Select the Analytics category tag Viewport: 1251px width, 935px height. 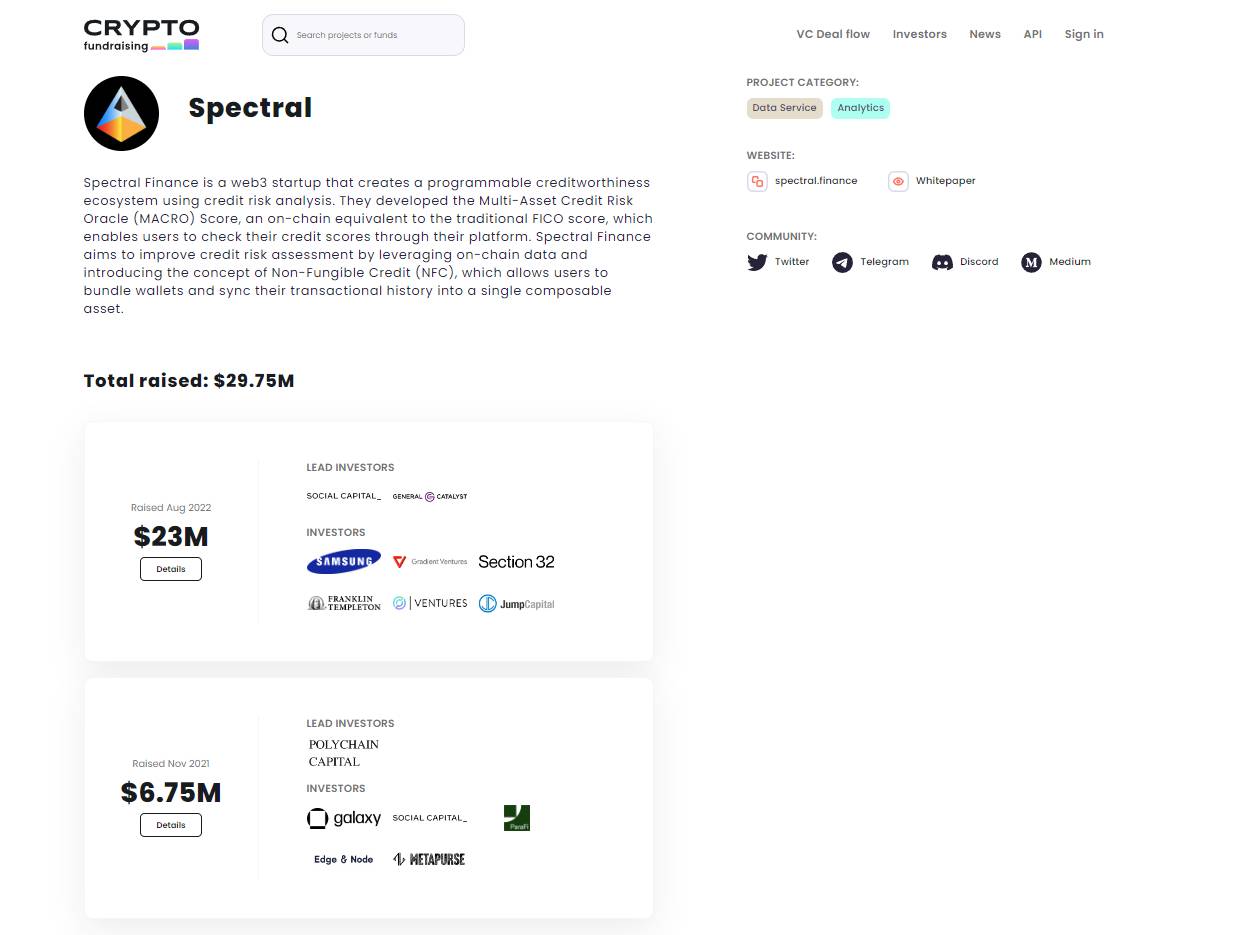pyautogui.click(x=860, y=108)
